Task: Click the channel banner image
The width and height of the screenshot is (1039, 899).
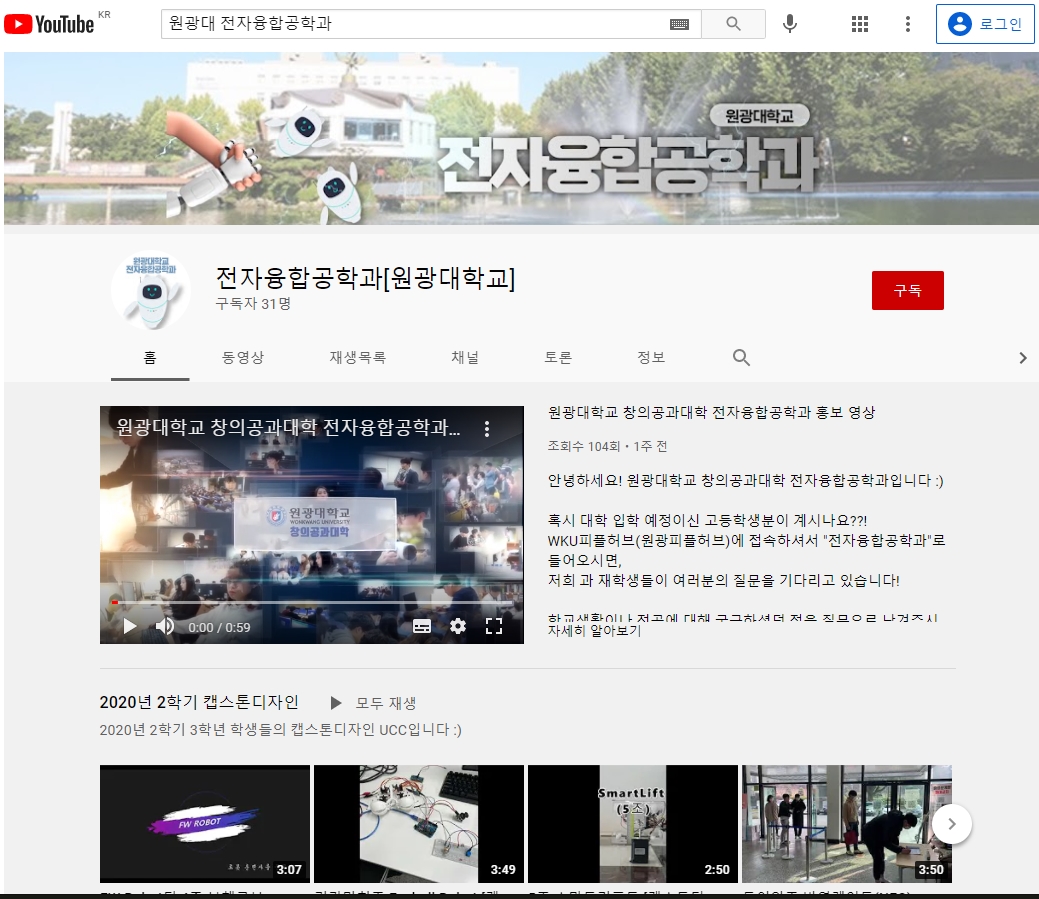Action: [x=521, y=138]
